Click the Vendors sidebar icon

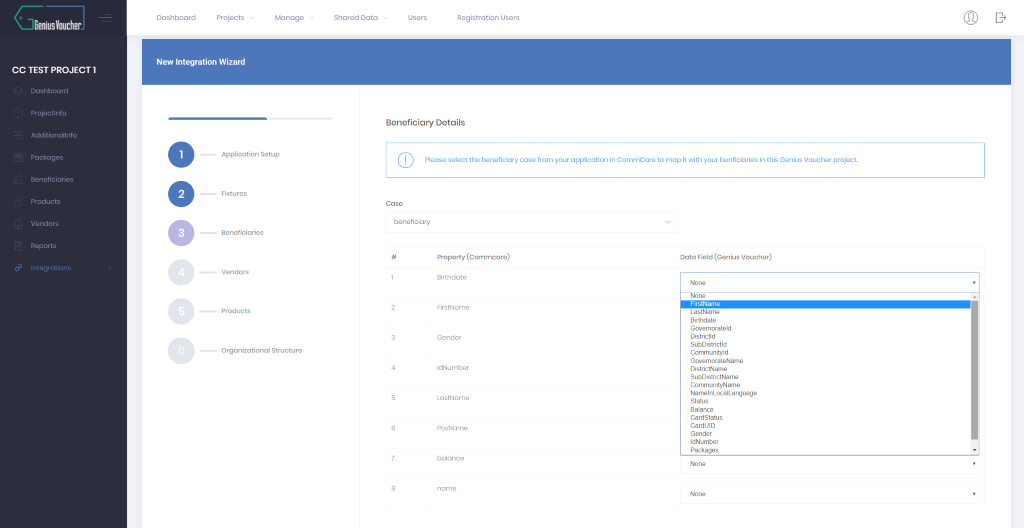(19, 223)
